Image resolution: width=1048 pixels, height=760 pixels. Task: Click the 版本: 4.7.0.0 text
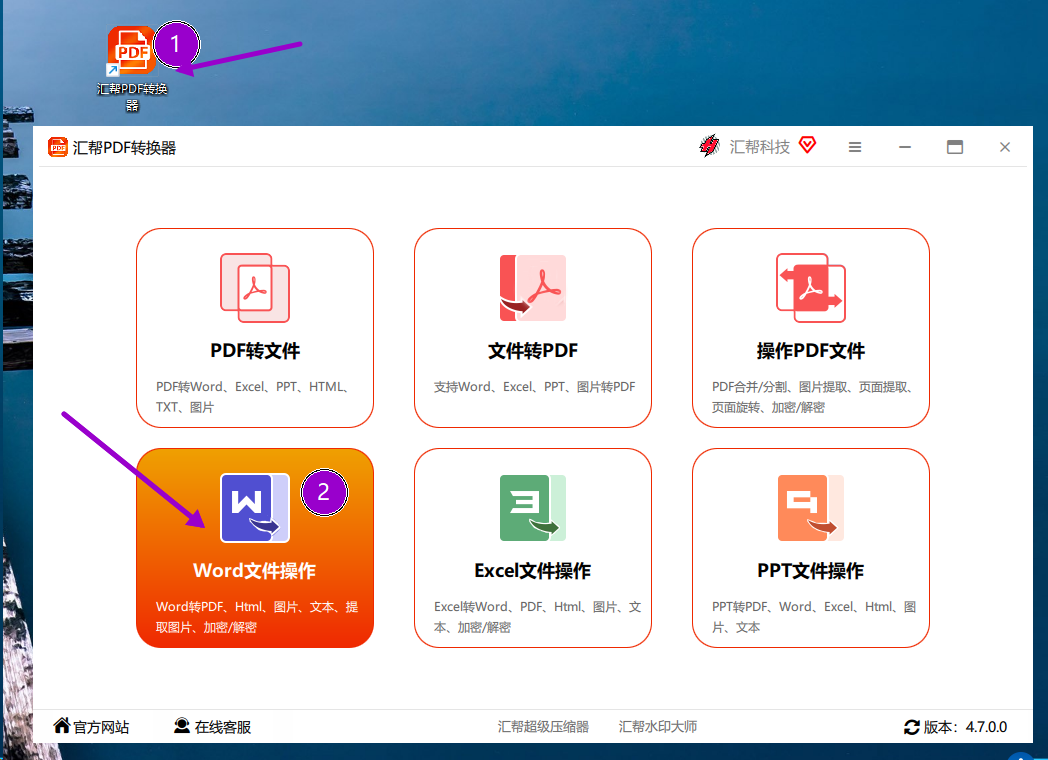point(965,727)
